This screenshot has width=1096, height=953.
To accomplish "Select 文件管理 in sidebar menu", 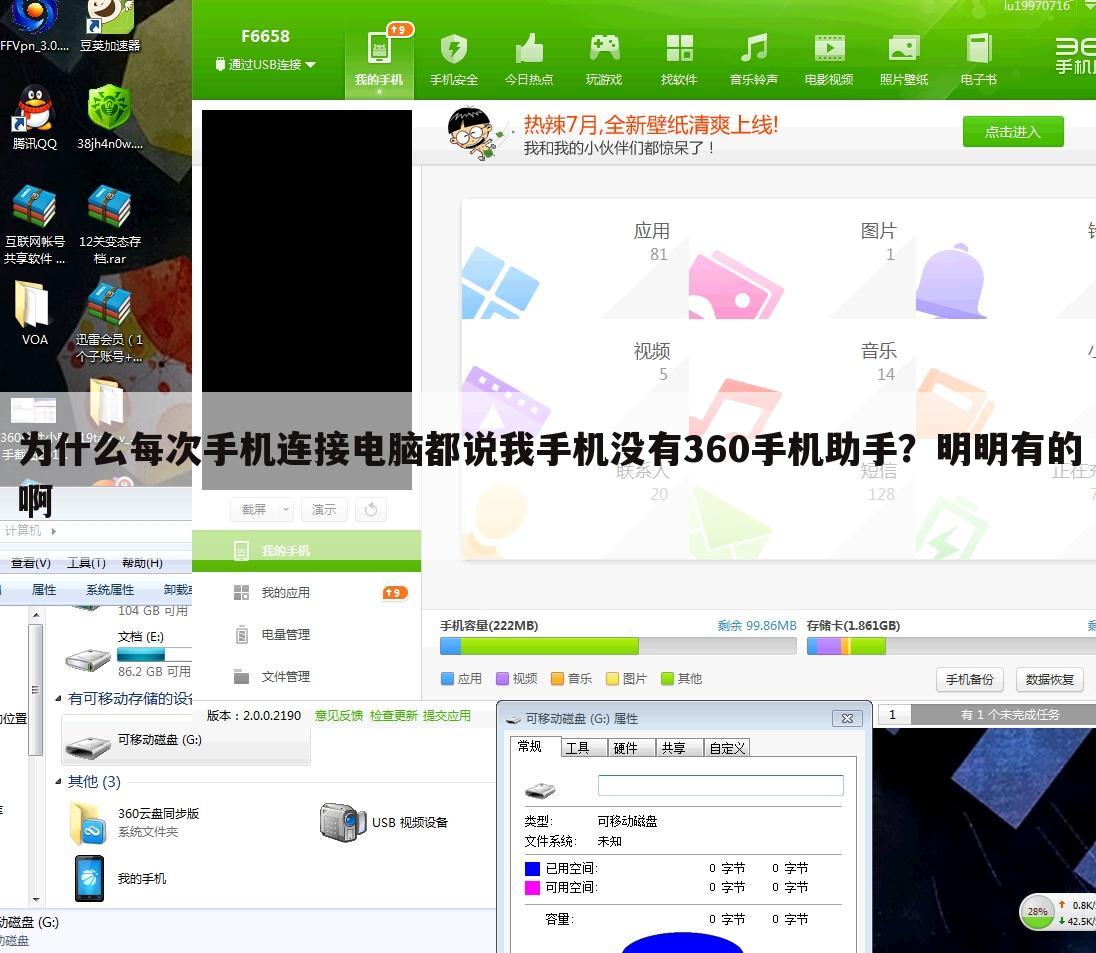I will [x=306, y=677].
